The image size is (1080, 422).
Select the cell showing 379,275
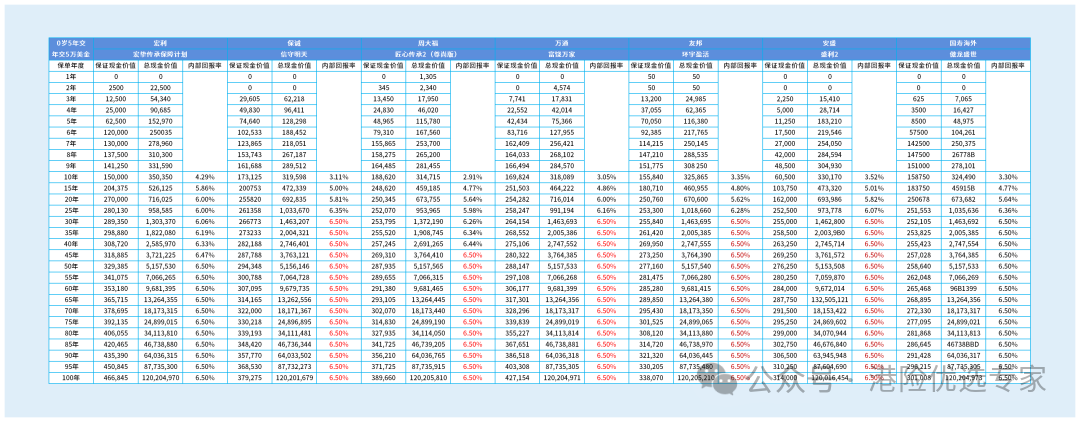point(250,377)
